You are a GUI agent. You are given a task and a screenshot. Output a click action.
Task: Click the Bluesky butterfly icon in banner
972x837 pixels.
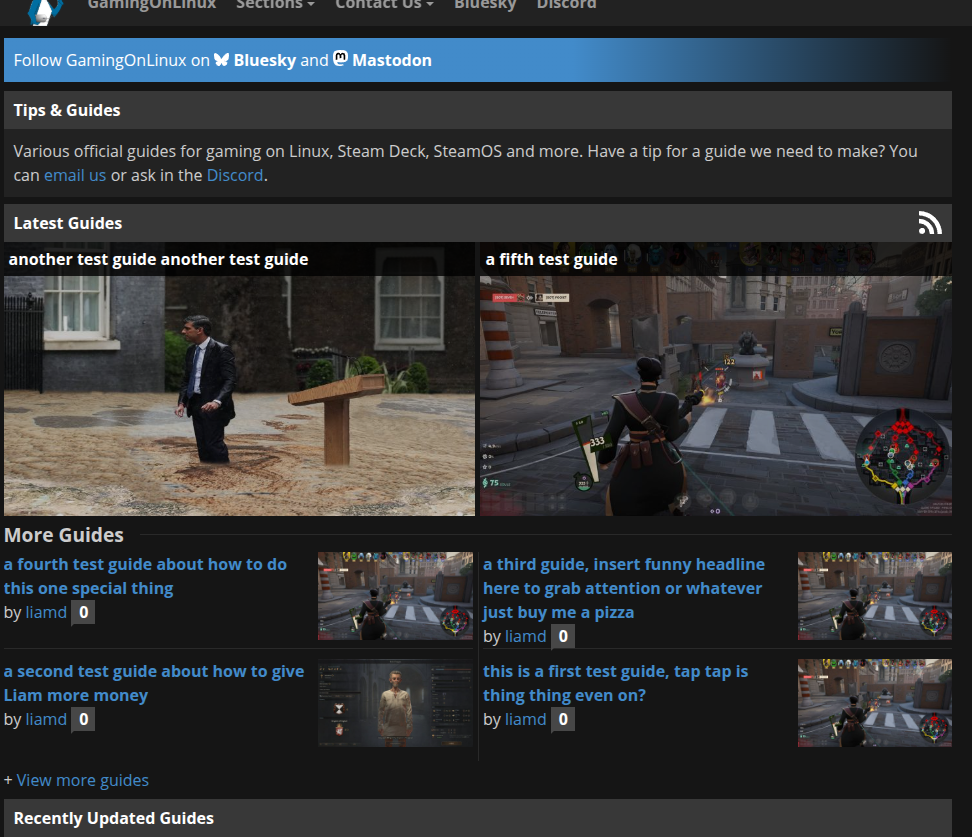pos(222,60)
